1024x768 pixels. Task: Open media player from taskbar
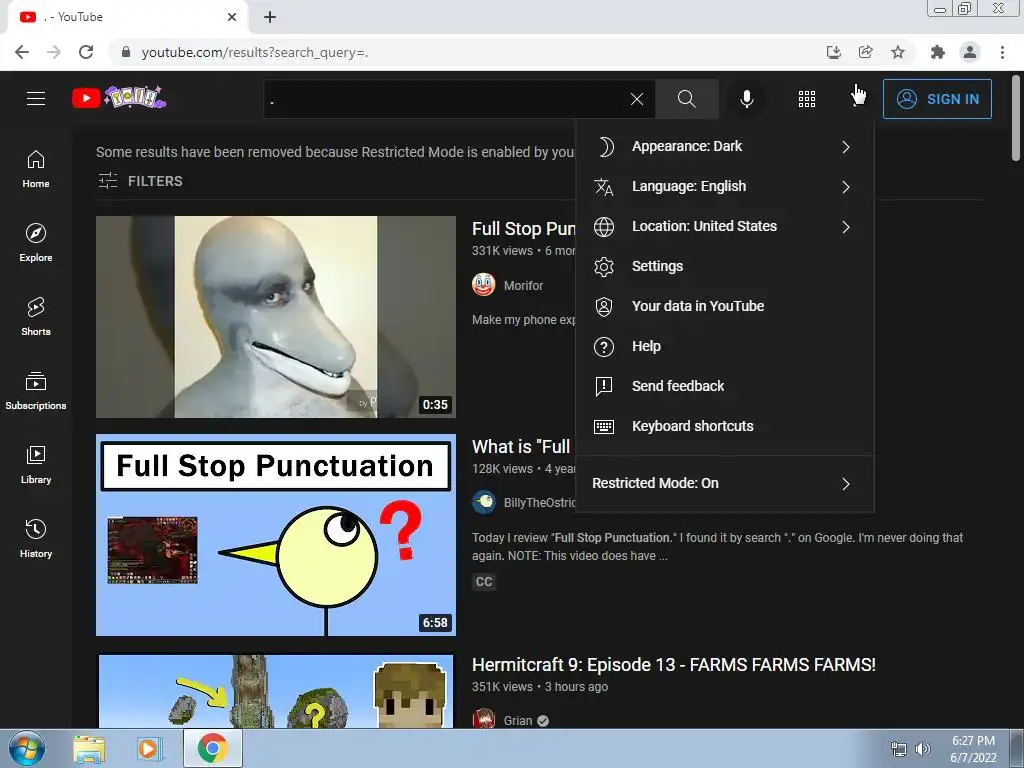point(149,748)
